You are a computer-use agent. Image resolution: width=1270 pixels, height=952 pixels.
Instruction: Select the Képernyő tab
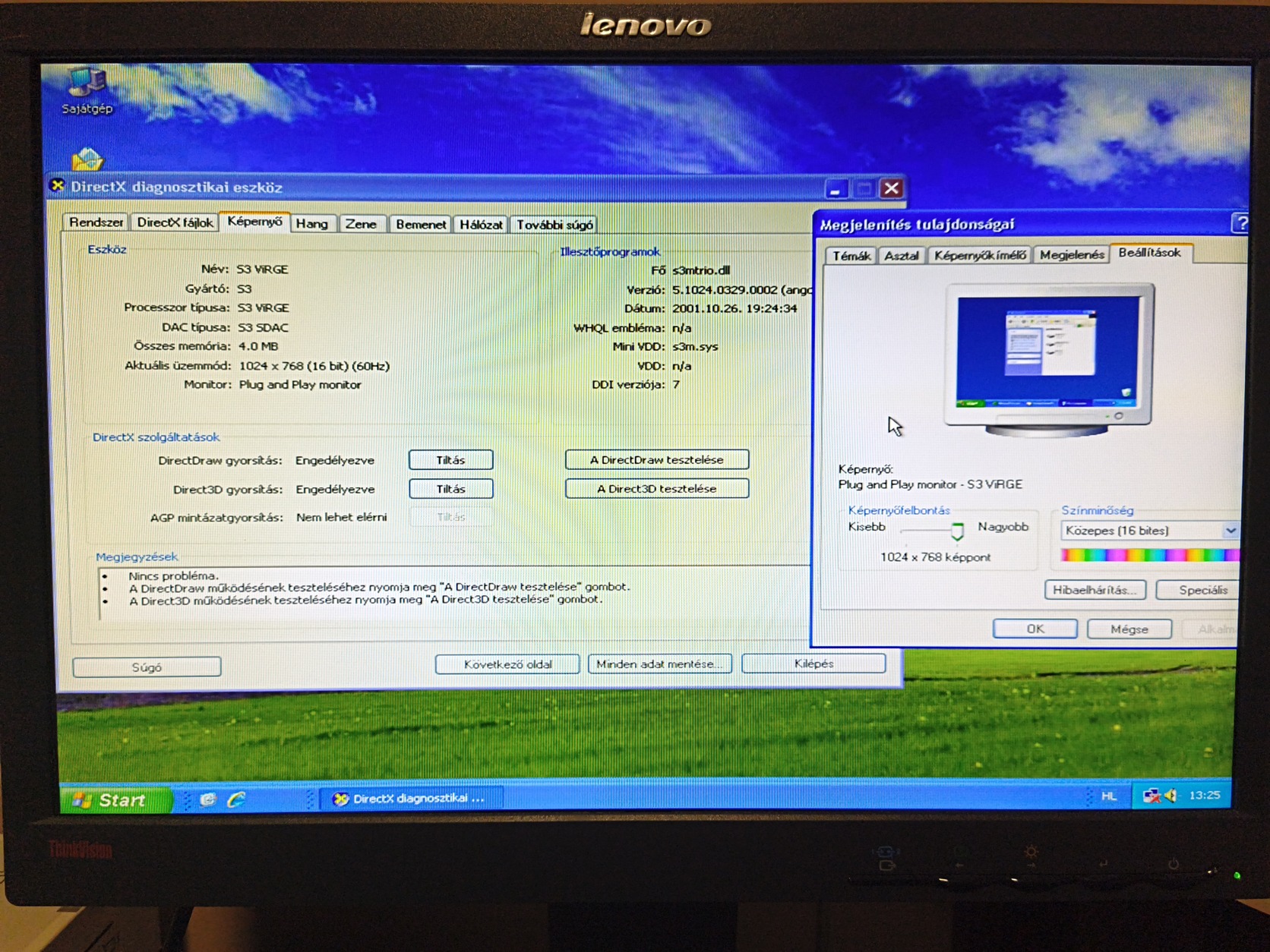coord(254,221)
